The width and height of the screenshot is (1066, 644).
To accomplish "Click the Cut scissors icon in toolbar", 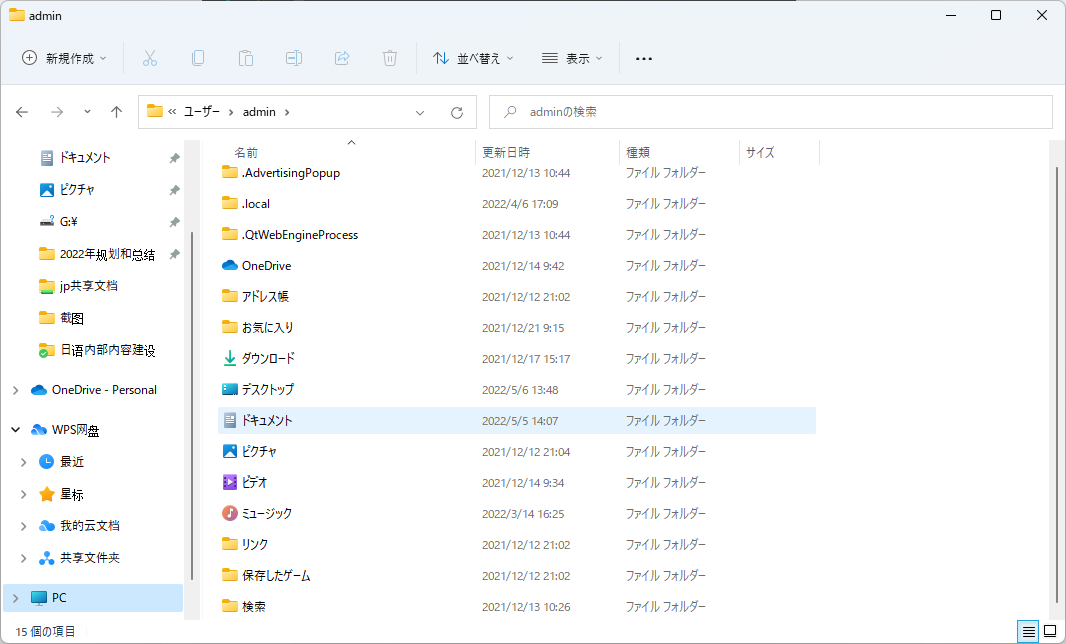I will point(150,58).
